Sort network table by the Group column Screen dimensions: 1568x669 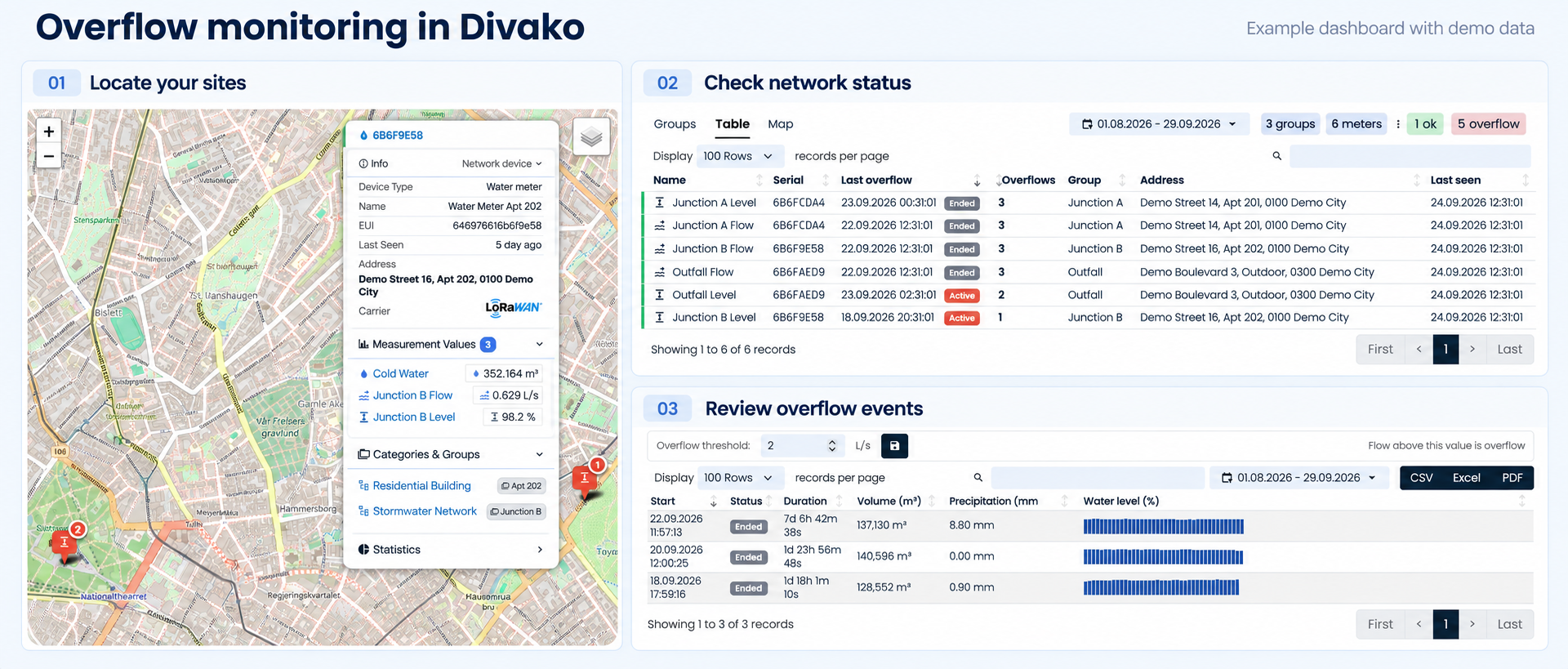click(1122, 181)
